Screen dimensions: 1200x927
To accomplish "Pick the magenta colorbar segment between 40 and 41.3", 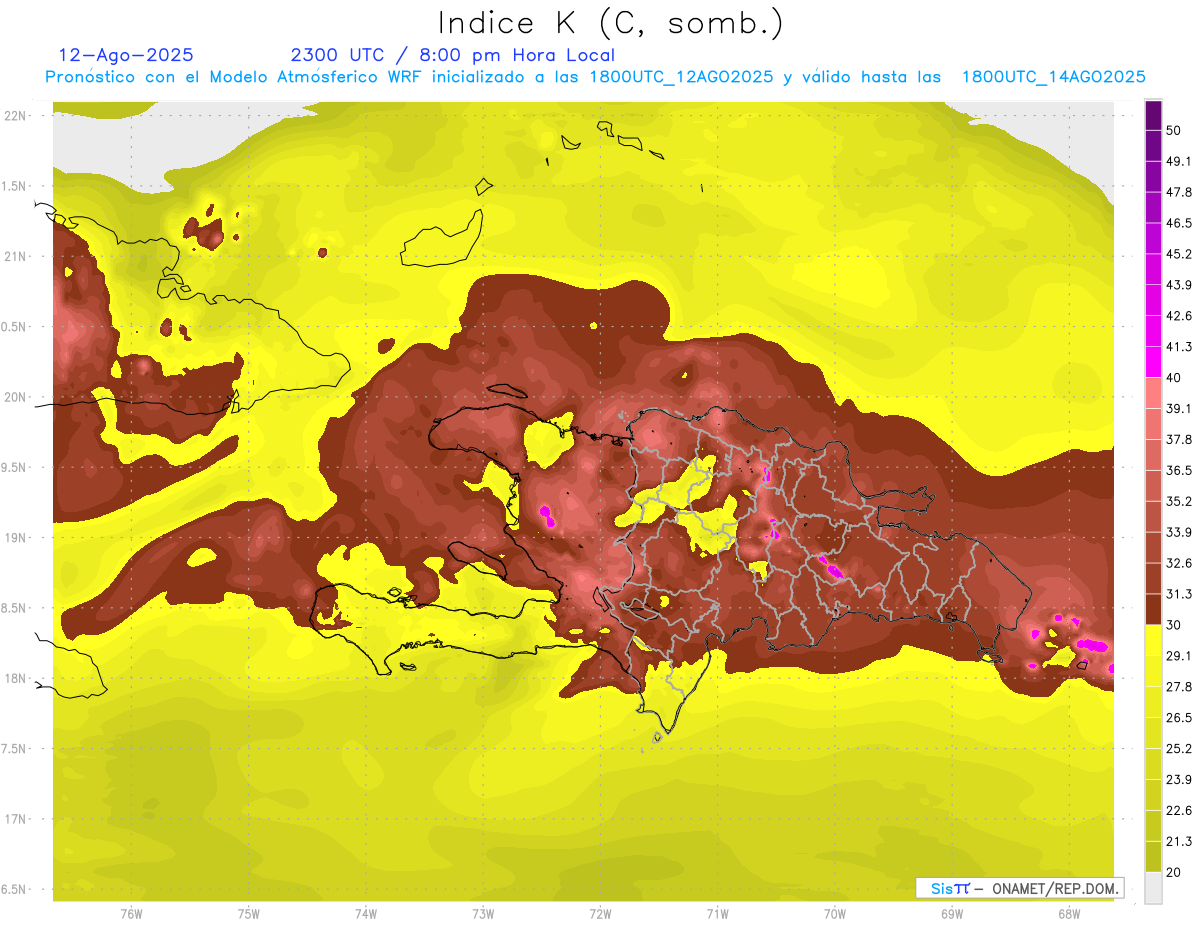I will click(x=1153, y=362).
